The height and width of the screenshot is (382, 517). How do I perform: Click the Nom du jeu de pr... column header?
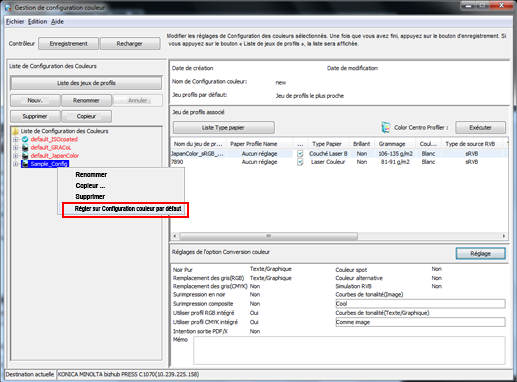[x=198, y=144]
